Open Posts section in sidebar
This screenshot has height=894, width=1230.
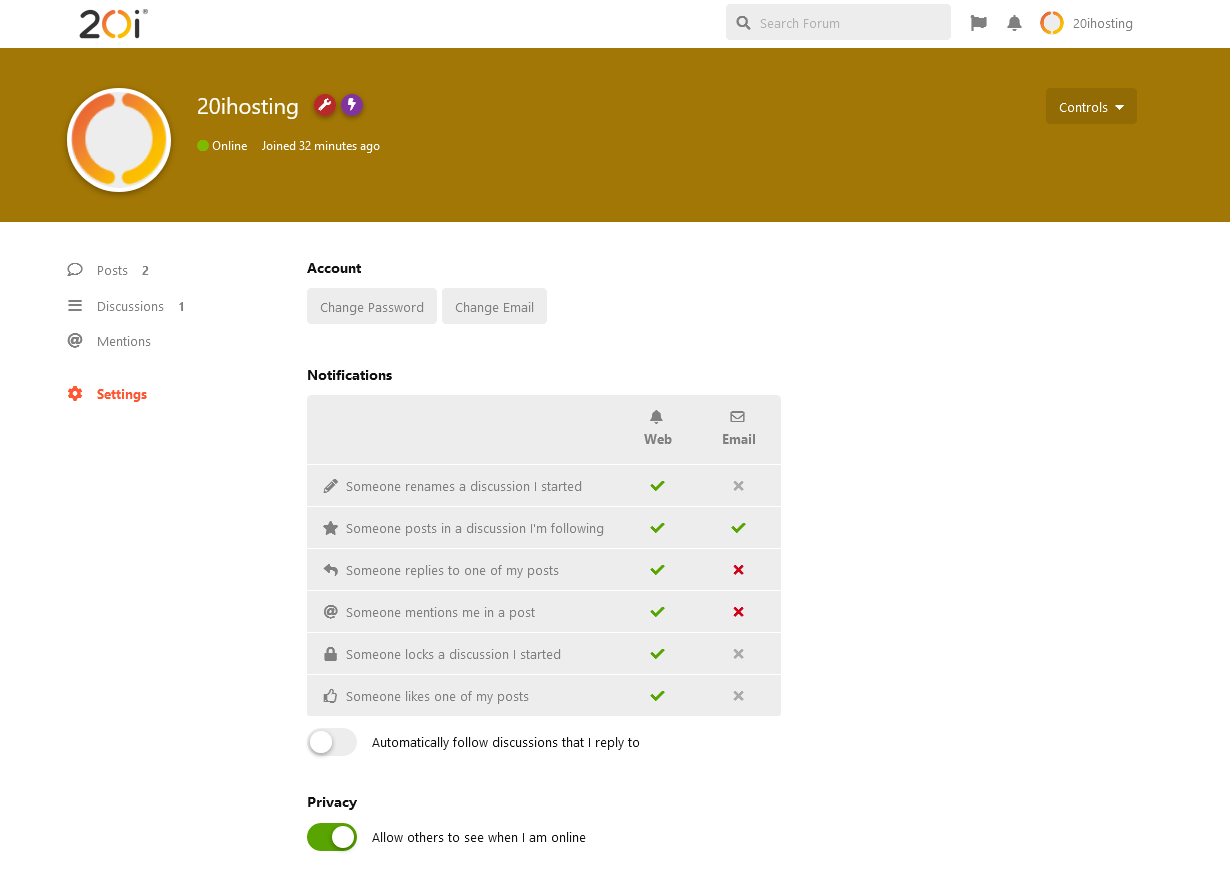[108, 270]
